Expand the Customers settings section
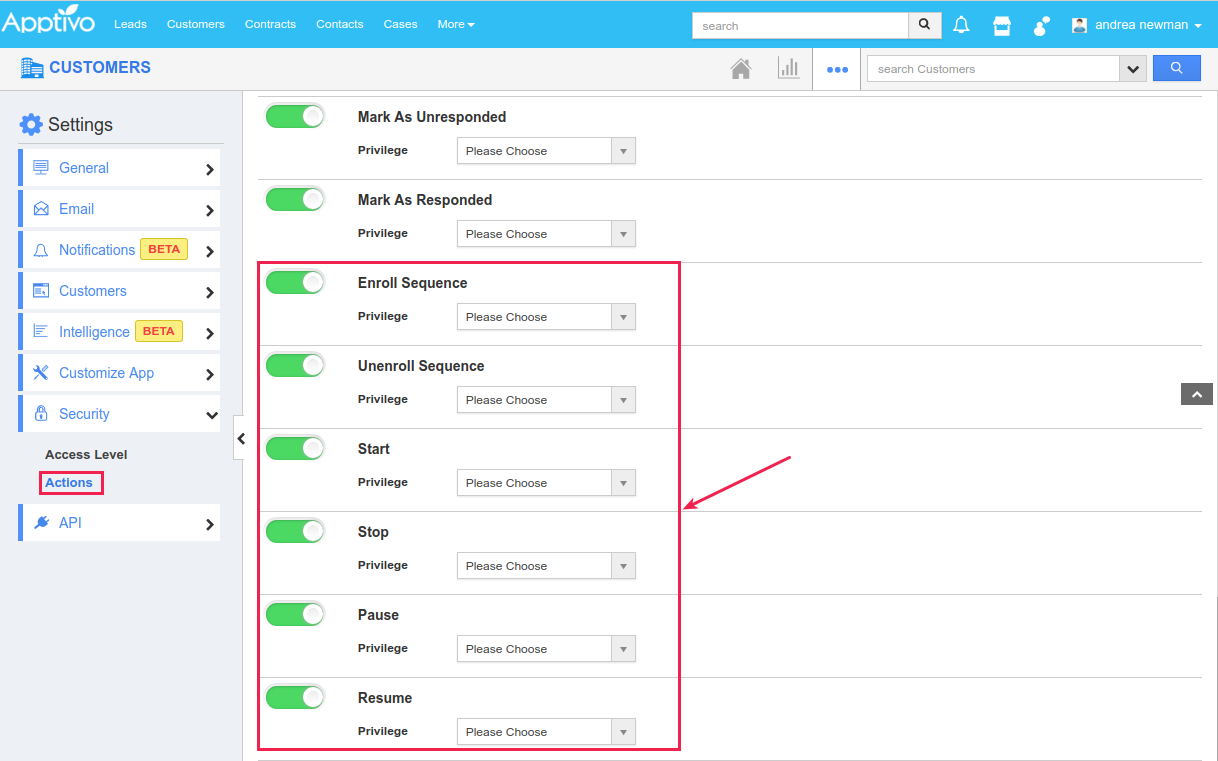This screenshot has width=1218, height=761. click(120, 291)
